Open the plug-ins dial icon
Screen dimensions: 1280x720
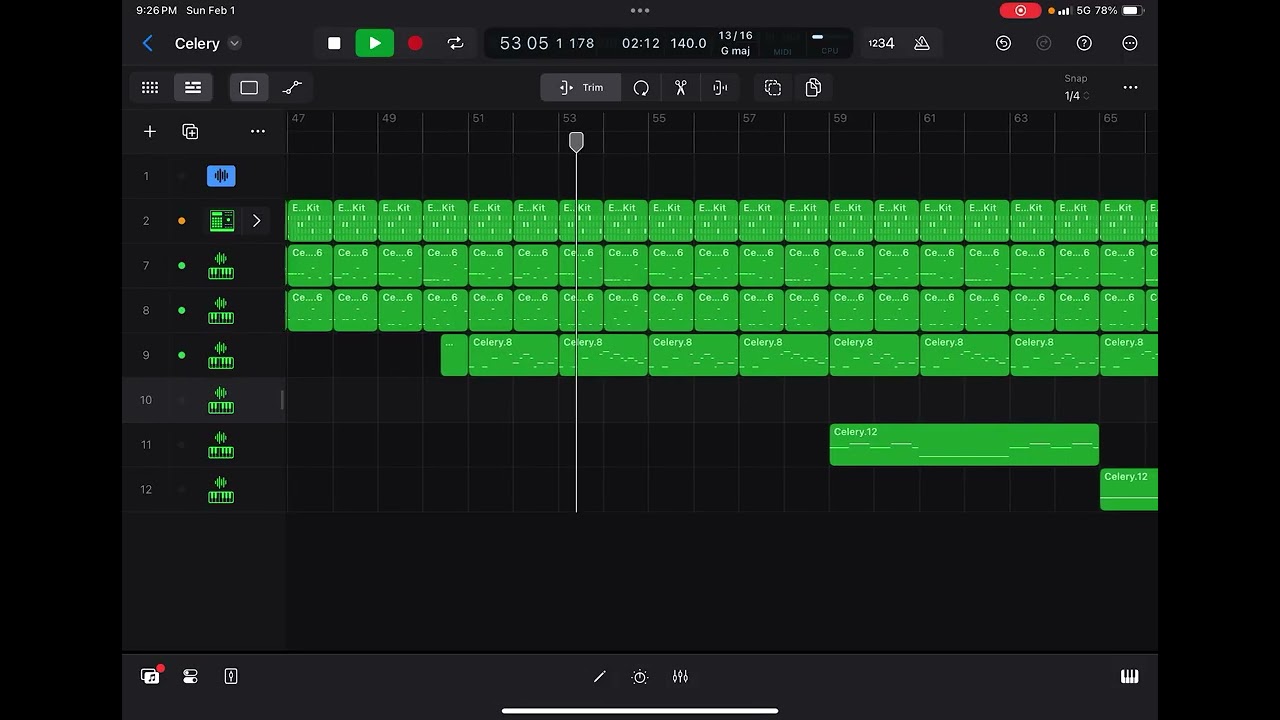click(x=640, y=677)
